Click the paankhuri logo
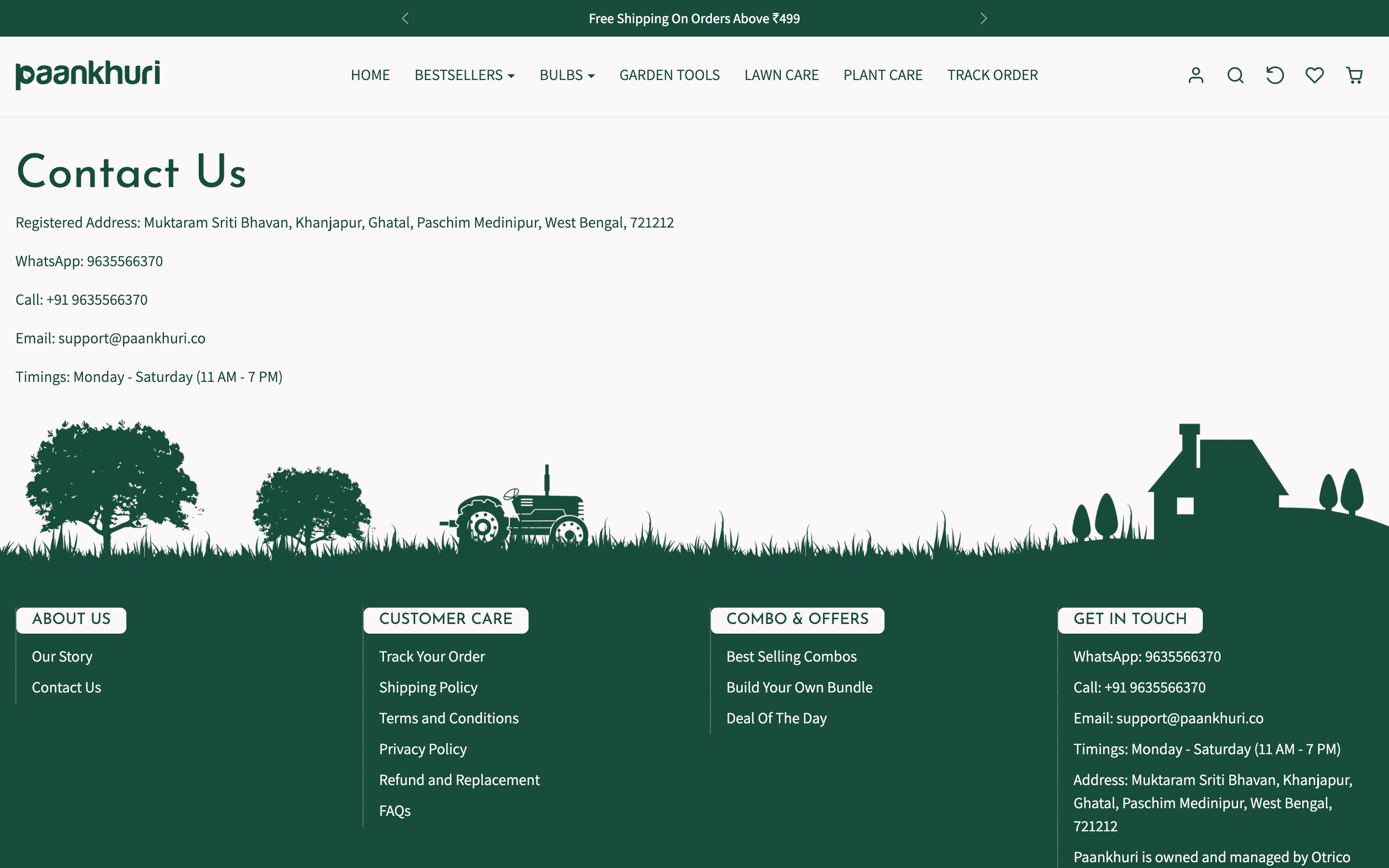Viewport: 1389px width, 868px height. pos(88,75)
